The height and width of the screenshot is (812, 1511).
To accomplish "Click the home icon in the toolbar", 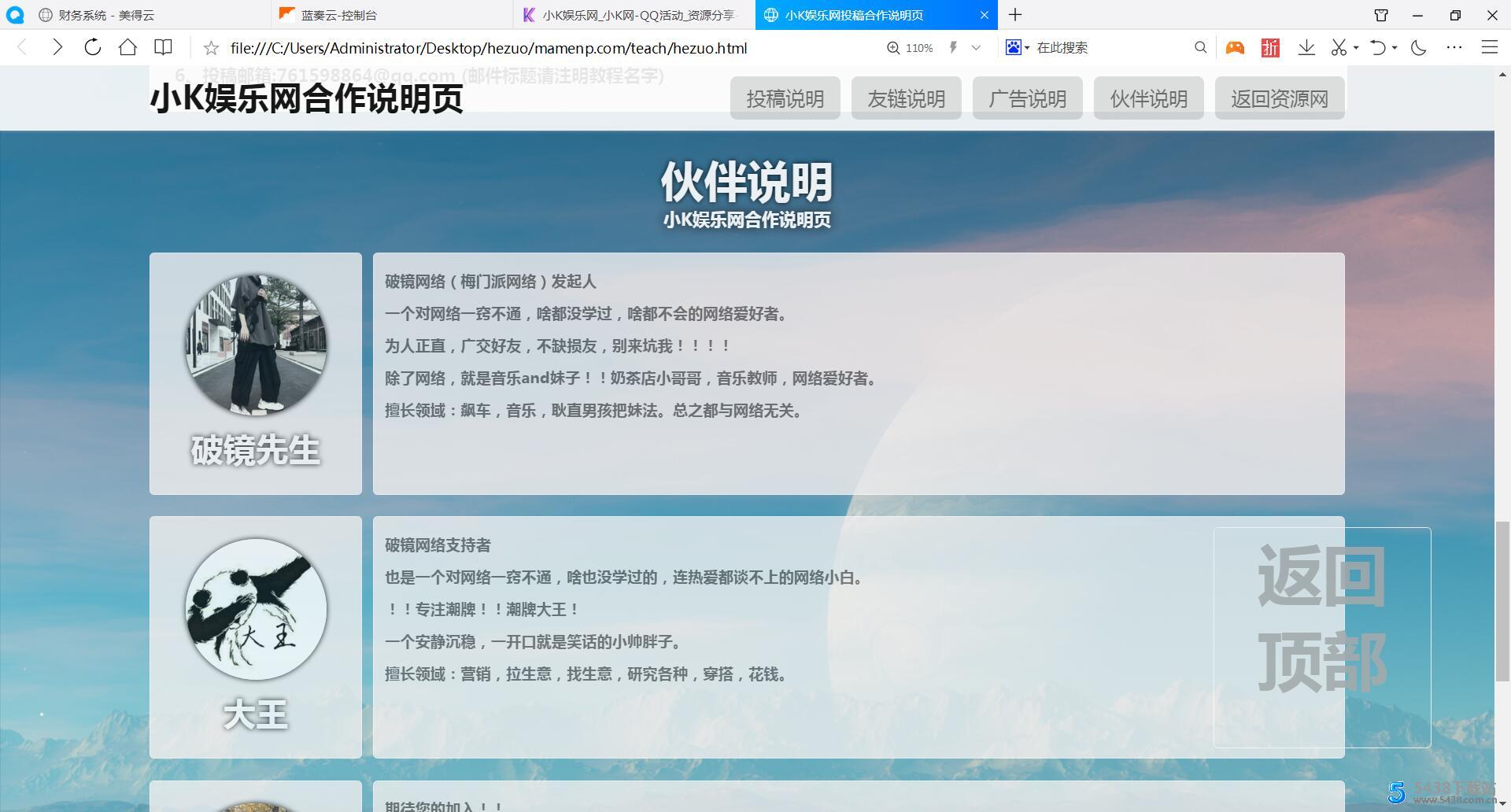I will (128, 47).
